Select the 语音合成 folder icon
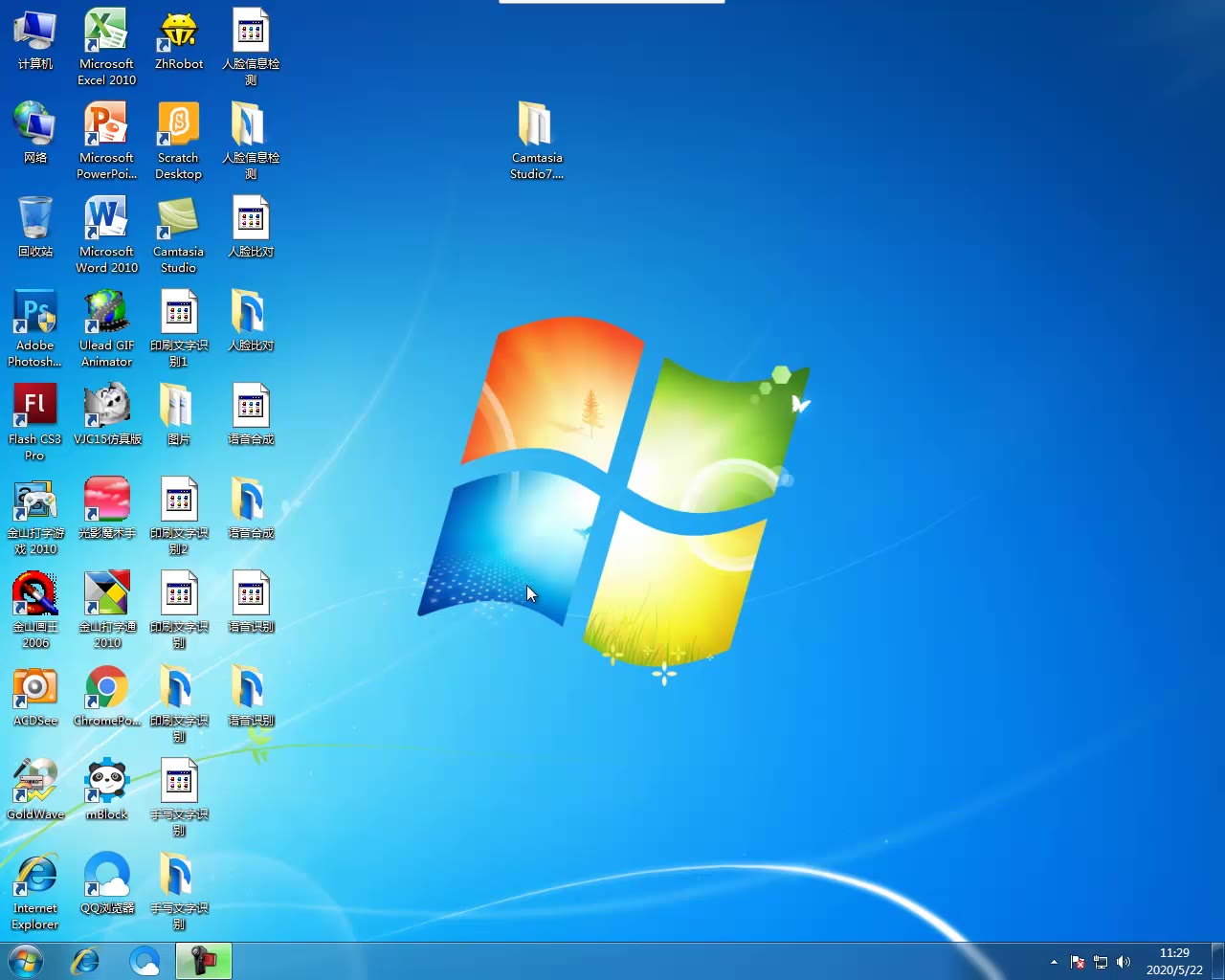Image resolution: width=1225 pixels, height=980 pixels. pos(251,508)
